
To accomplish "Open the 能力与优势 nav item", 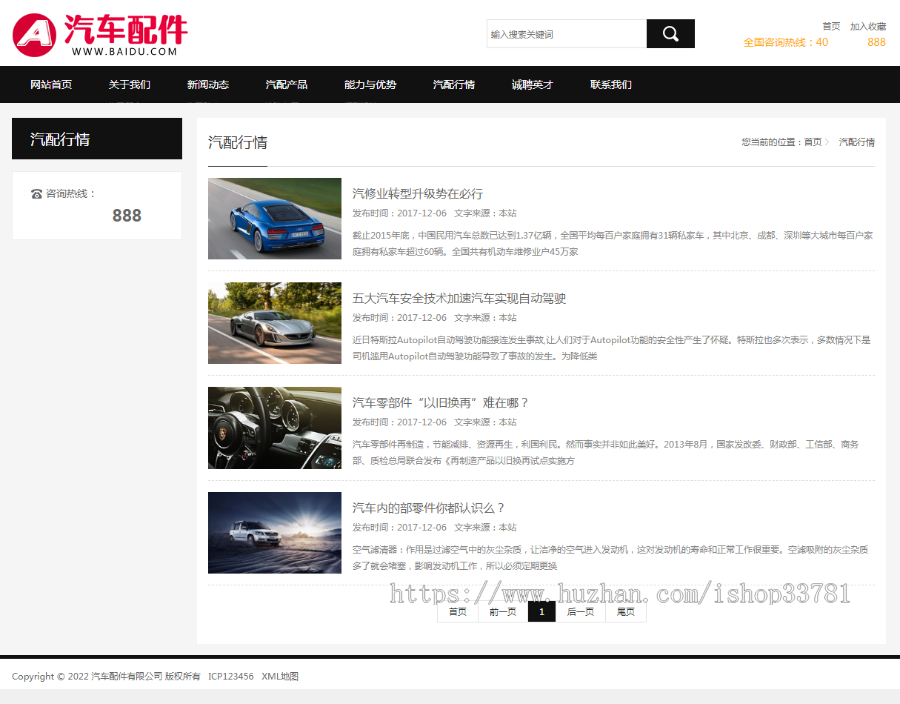I will point(370,84).
